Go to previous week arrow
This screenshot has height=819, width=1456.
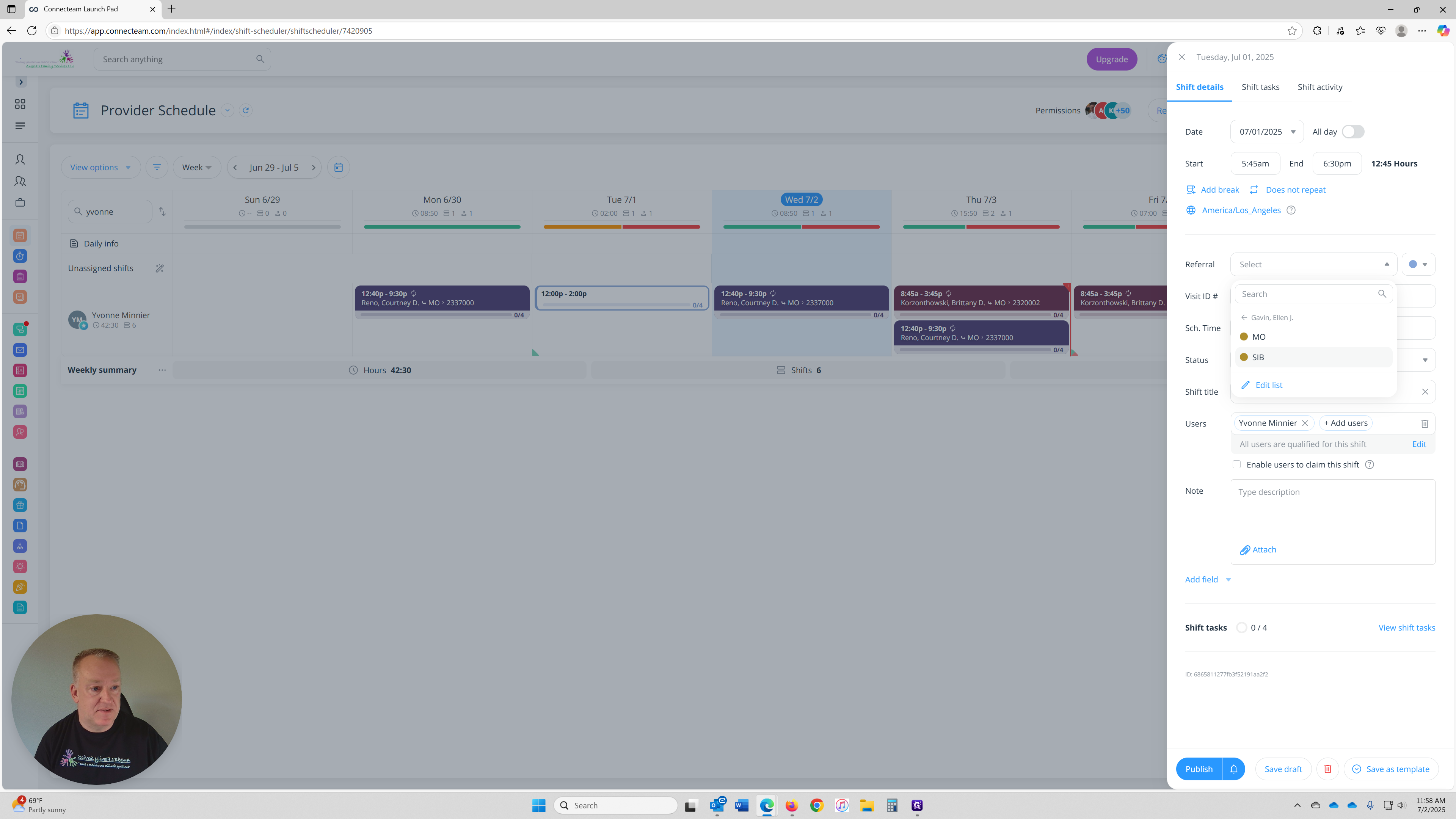click(x=235, y=167)
